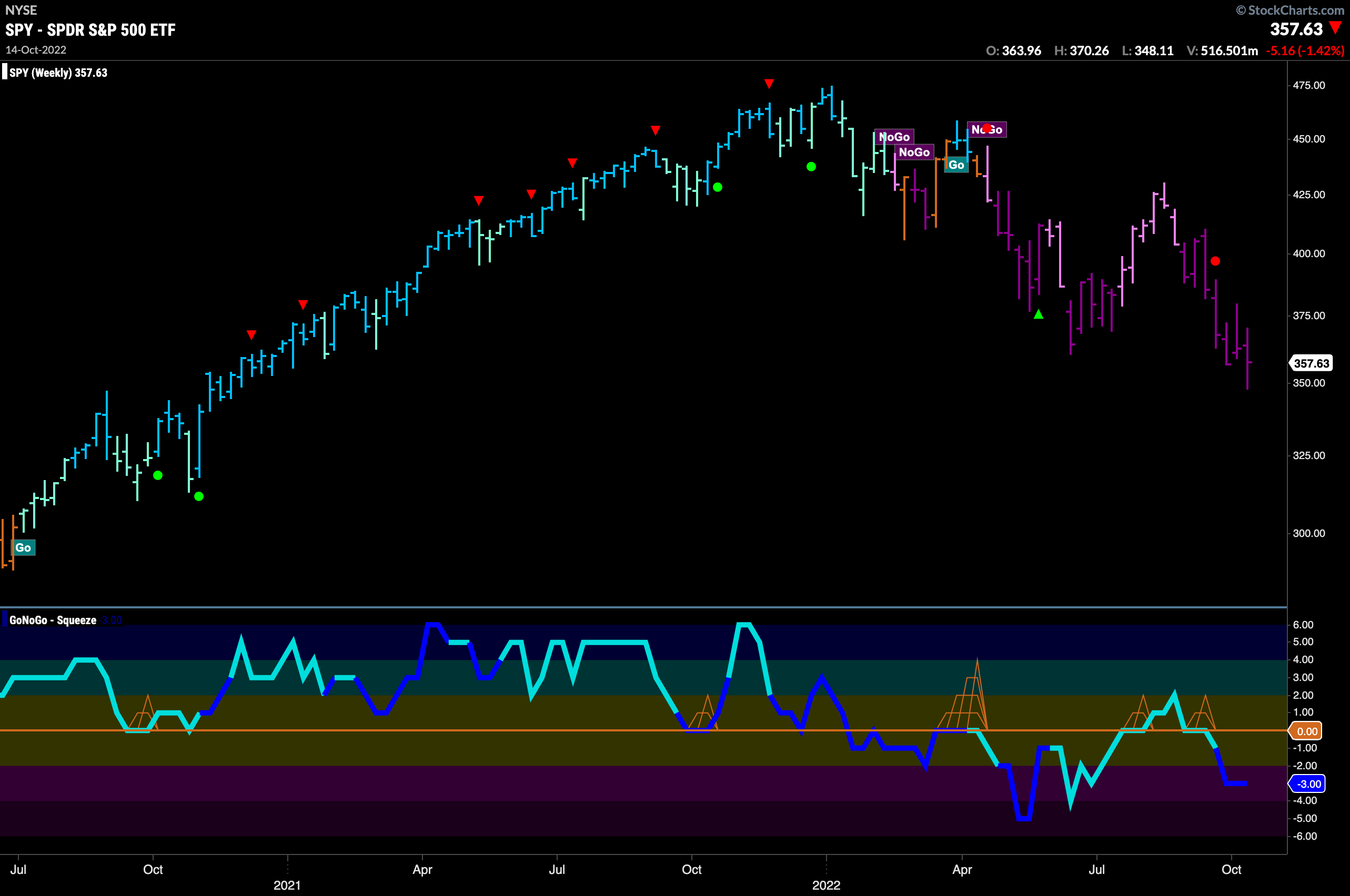Click the NoGo label with red dot overlay
Image resolution: width=1350 pixels, height=896 pixels.
[x=986, y=130]
